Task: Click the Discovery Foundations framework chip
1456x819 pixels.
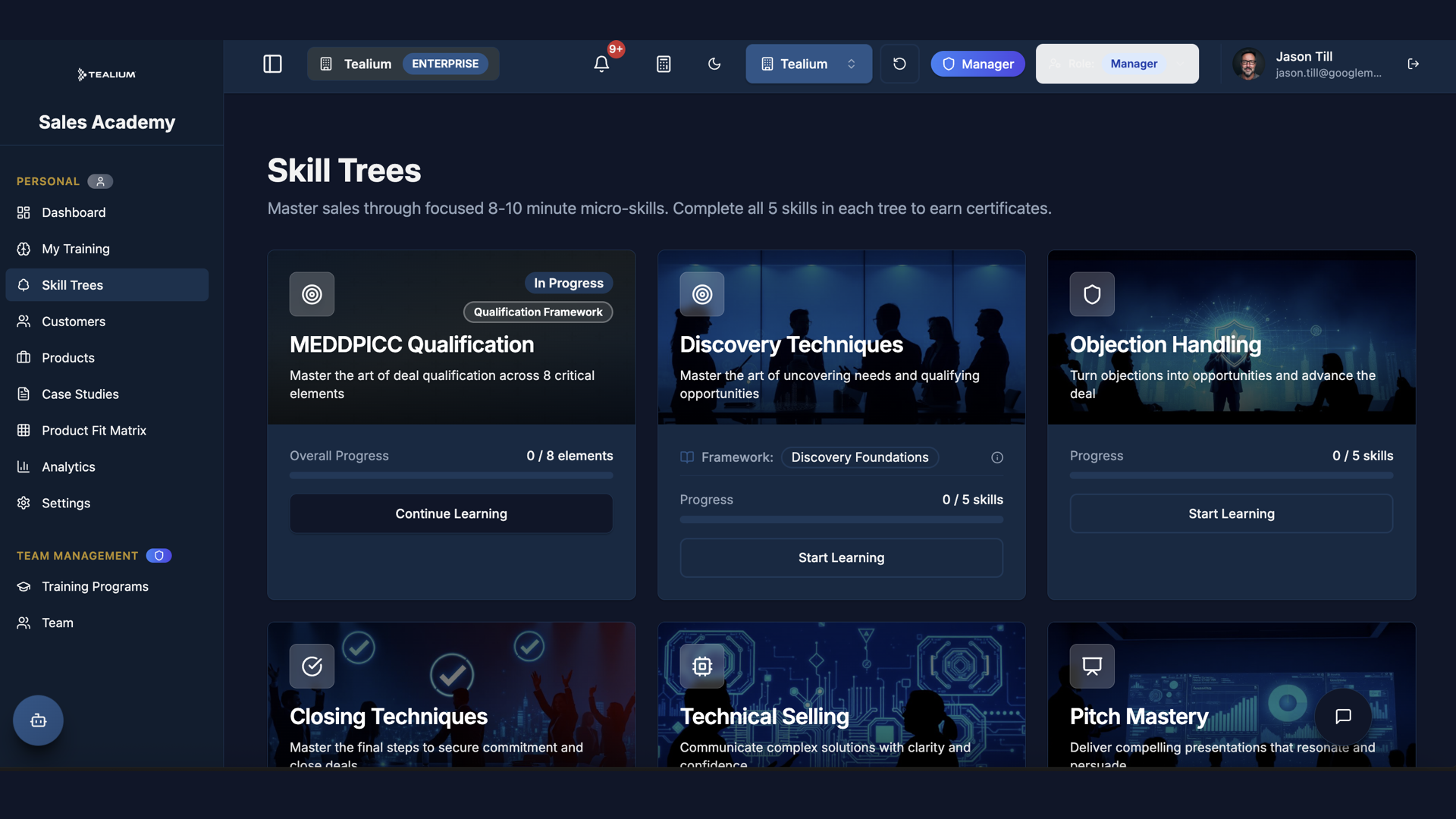Action: [x=860, y=458]
